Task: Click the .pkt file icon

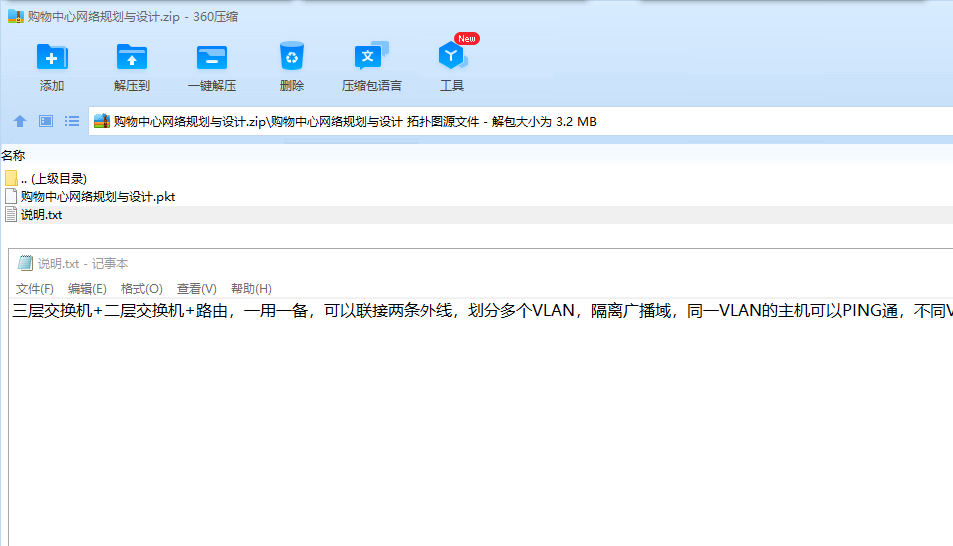Action: tap(10, 196)
